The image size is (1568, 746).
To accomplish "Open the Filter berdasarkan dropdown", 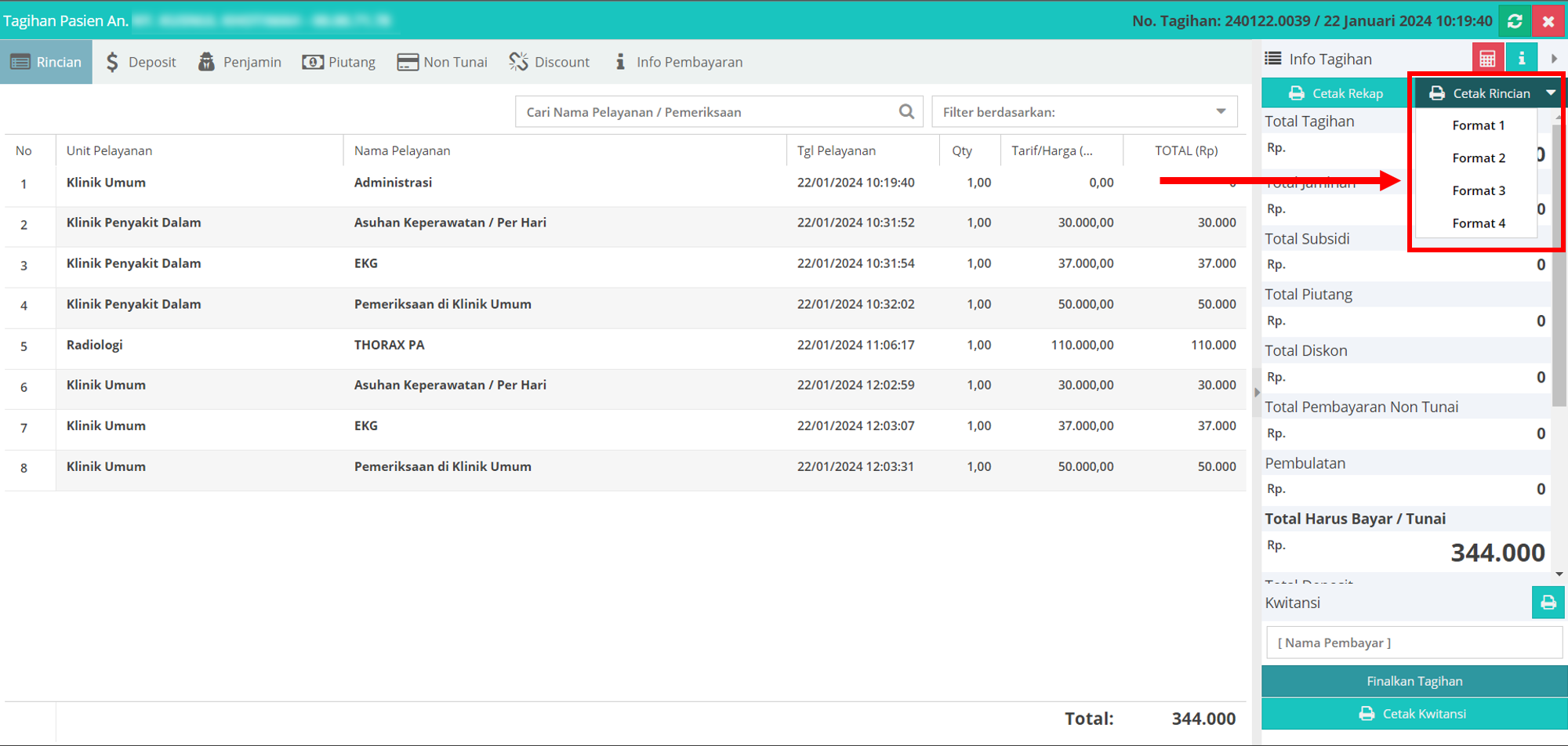I will pyautogui.click(x=1084, y=112).
